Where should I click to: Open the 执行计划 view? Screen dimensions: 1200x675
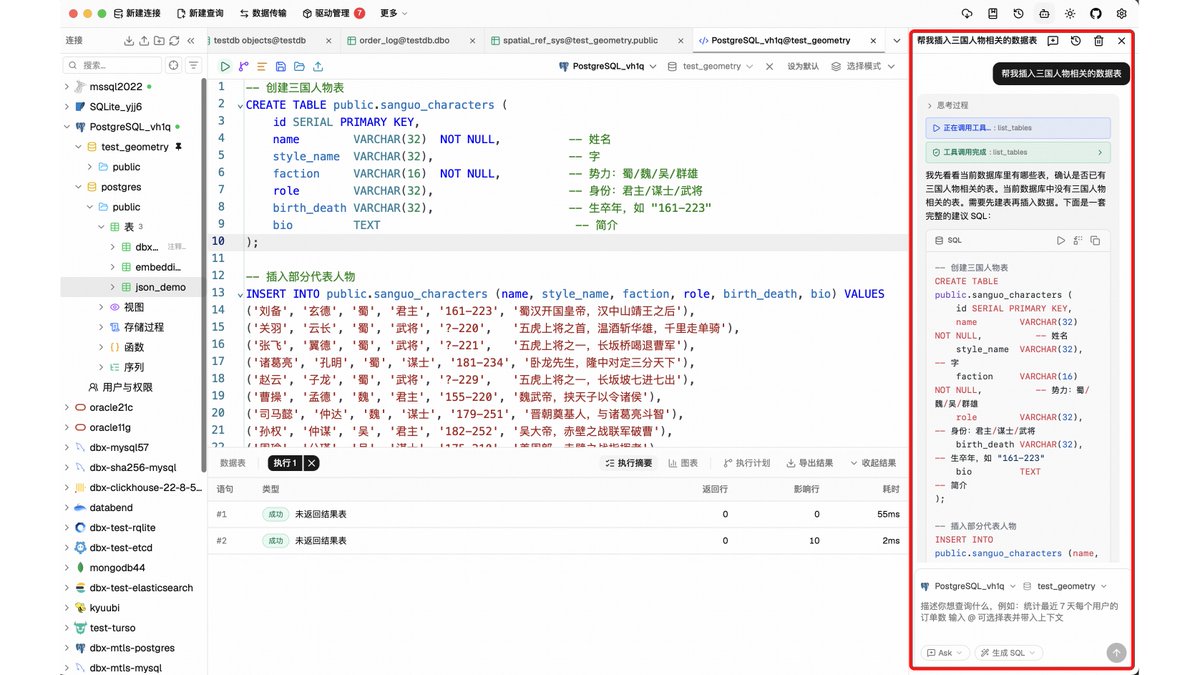coord(746,463)
